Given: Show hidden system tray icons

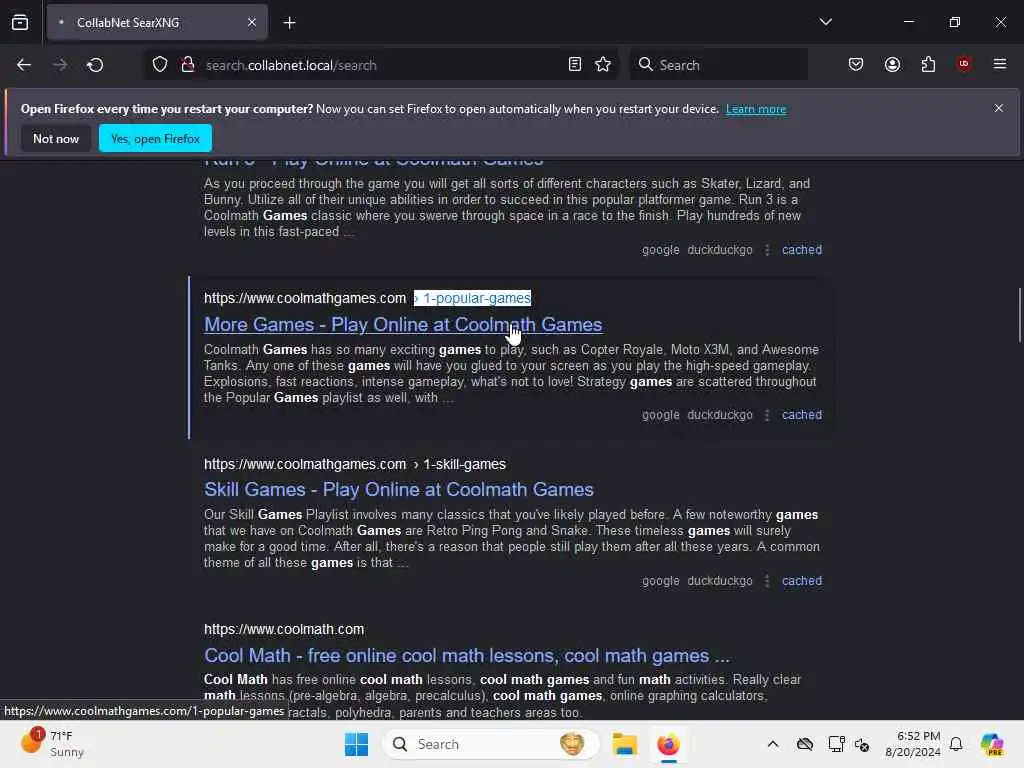Looking at the screenshot, I should coord(773,744).
